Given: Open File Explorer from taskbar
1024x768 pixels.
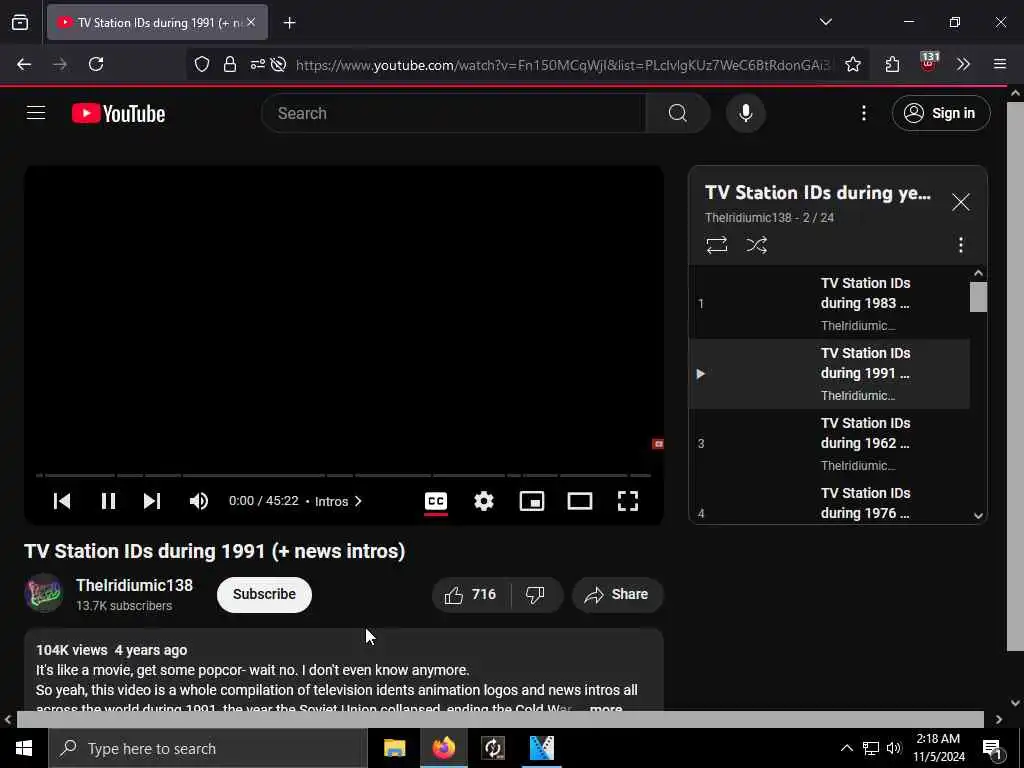Looking at the screenshot, I should pyautogui.click(x=394, y=748).
